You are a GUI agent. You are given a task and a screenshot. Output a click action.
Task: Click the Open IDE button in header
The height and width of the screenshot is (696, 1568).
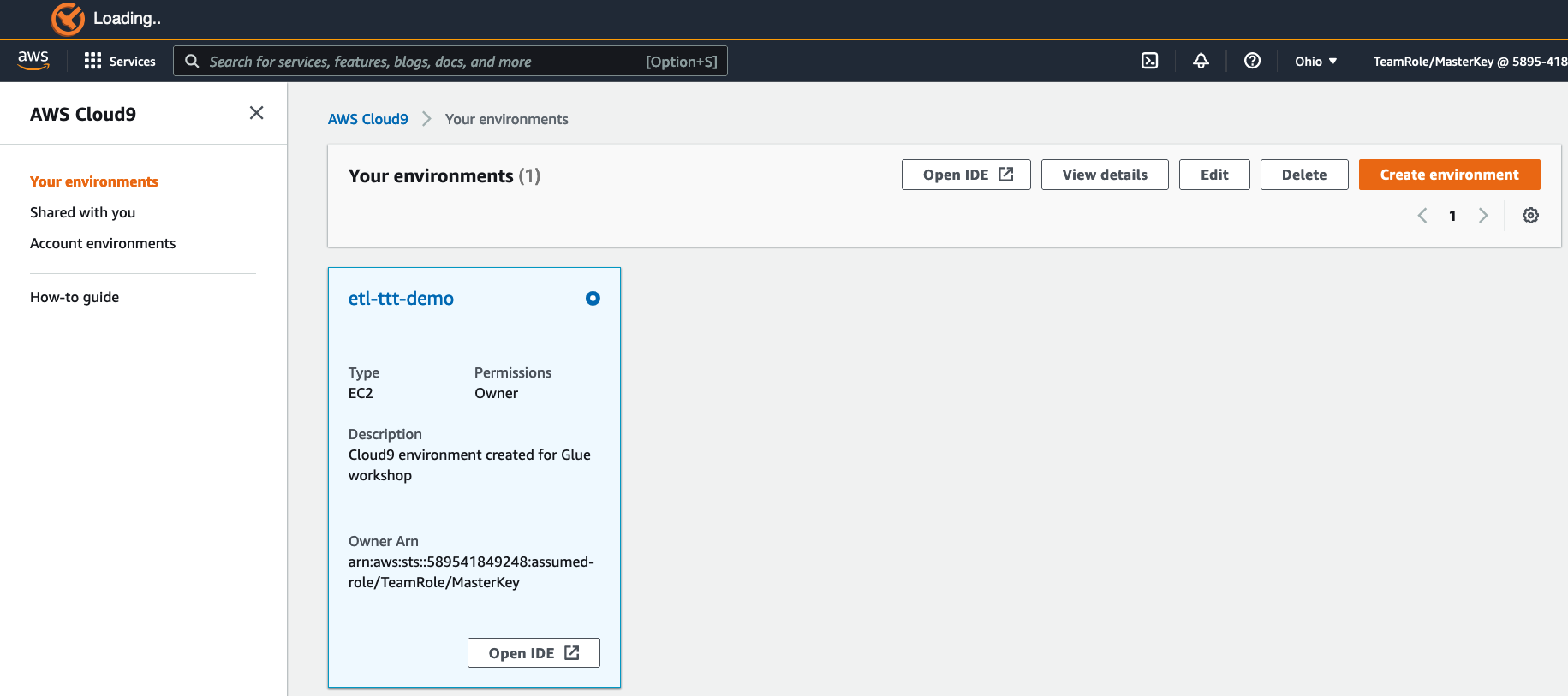pyautogui.click(x=966, y=175)
